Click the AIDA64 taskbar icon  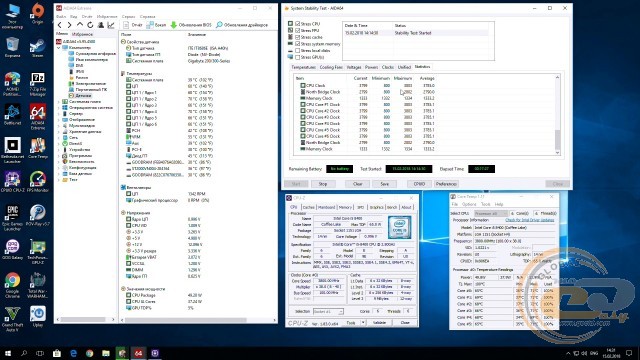pyautogui.click(x=138, y=353)
